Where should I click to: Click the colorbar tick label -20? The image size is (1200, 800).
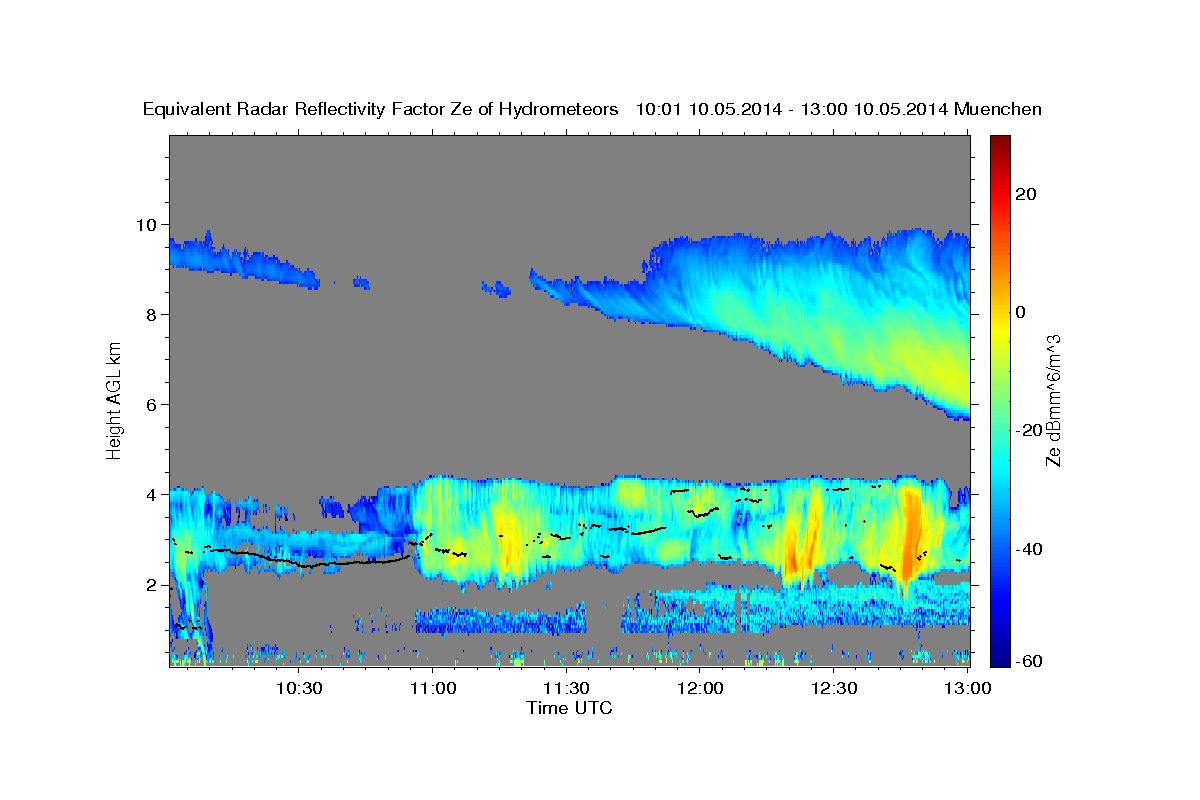[1028, 430]
